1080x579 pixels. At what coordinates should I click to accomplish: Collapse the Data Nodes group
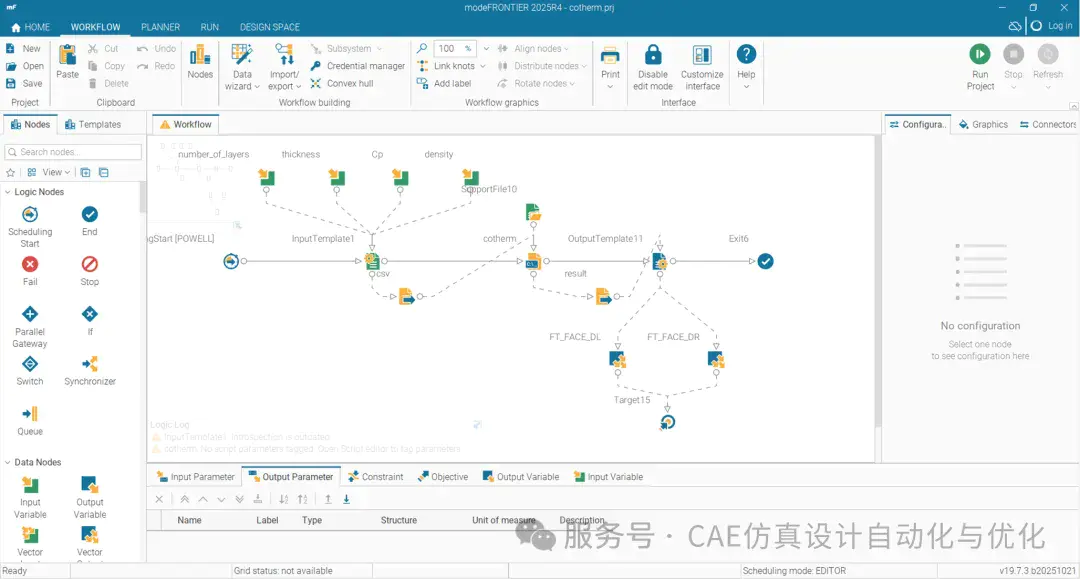pos(8,463)
